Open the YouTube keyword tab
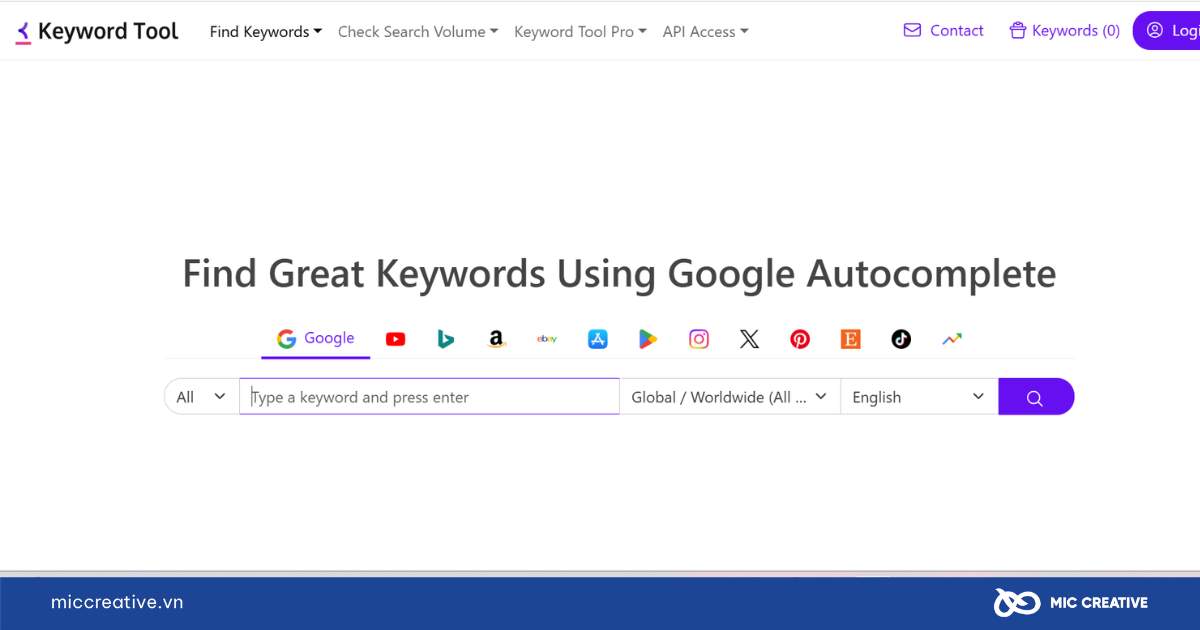Image resolution: width=1200 pixels, height=630 pixels. [396, 339]
